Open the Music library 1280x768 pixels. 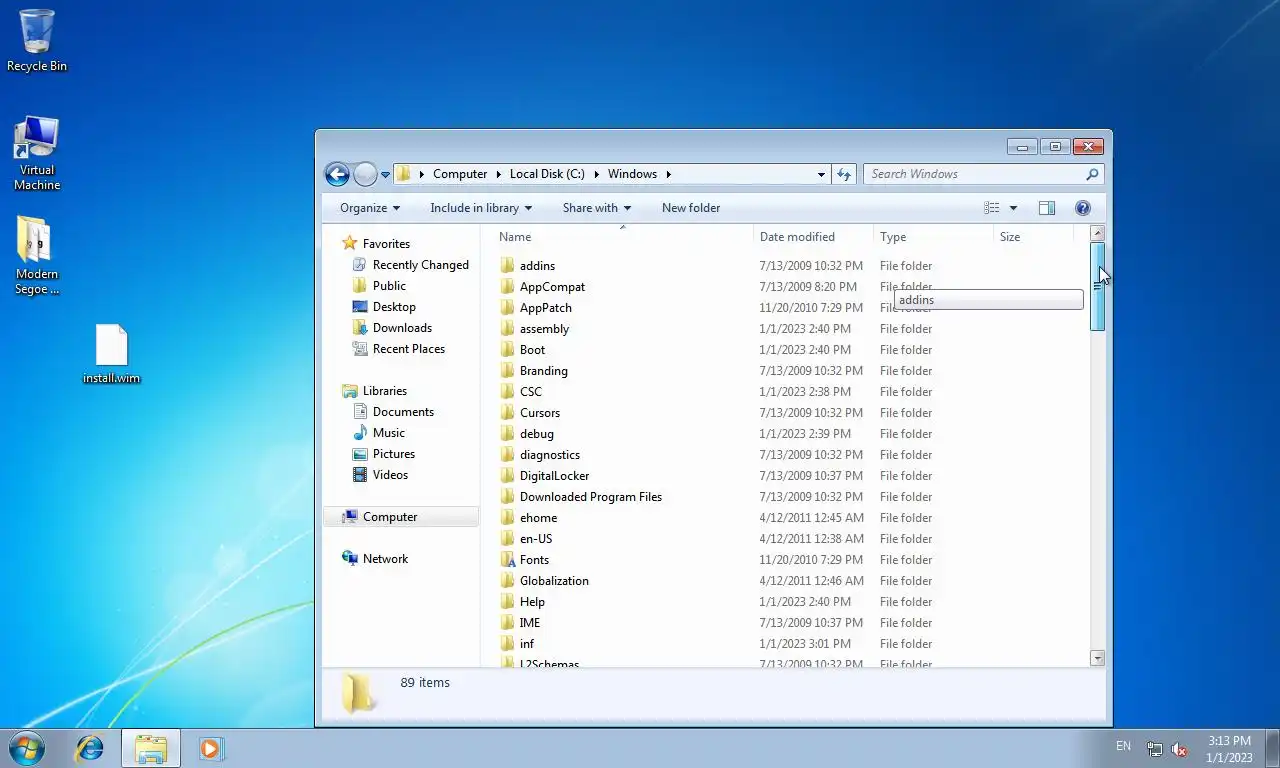pyautogui.click(x=379, y=433)
